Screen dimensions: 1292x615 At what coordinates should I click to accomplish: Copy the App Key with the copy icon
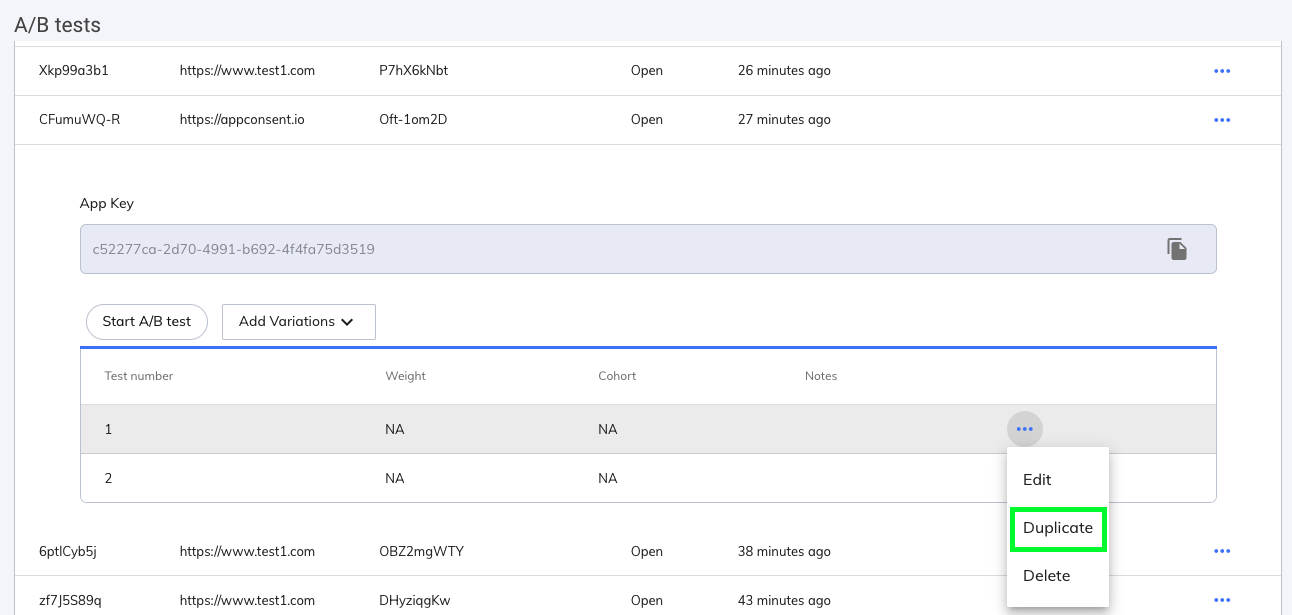click(1177, 249)
